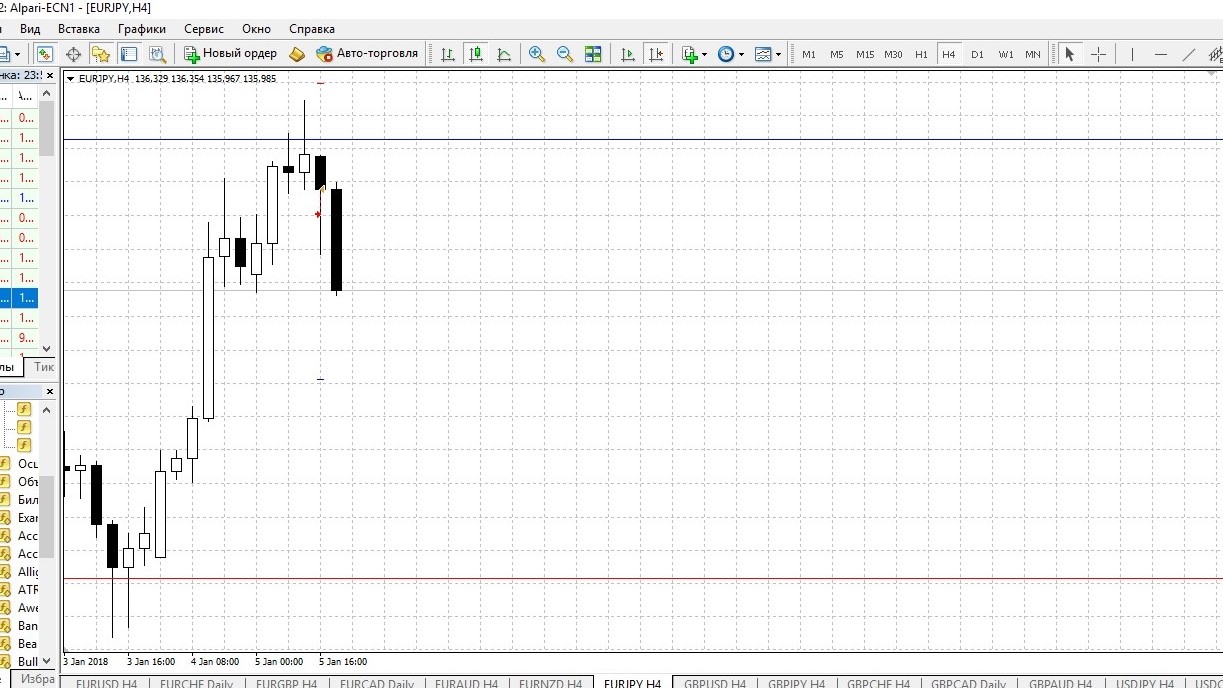
Task: Switch chart to line chart type
Action: [503, 54]
